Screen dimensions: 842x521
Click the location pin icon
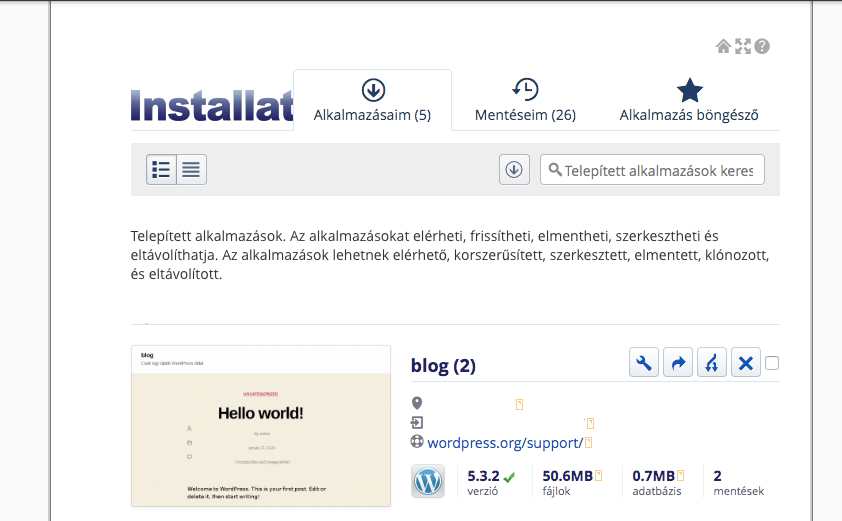pyautogui.click(x=417, y=403)
